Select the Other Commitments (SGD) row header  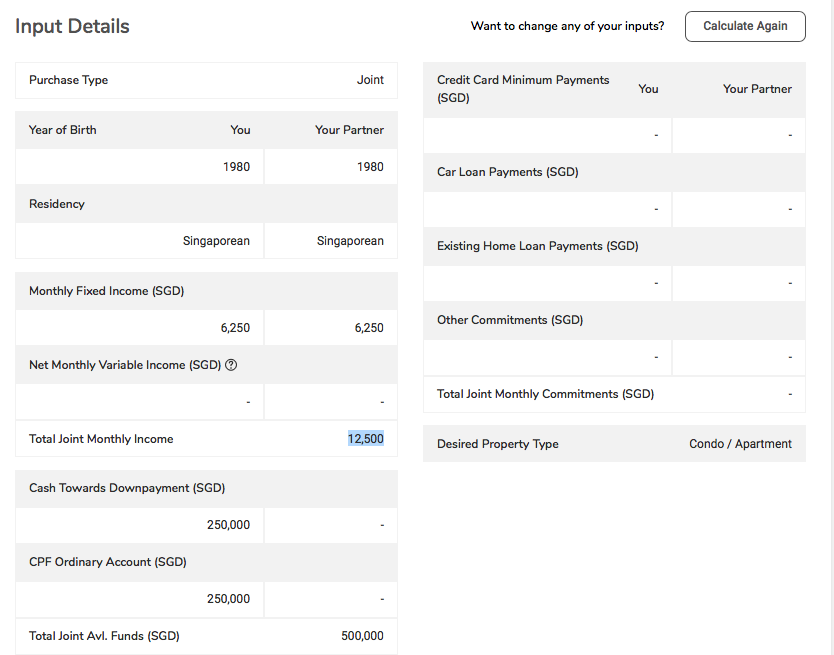coord(510,320)
